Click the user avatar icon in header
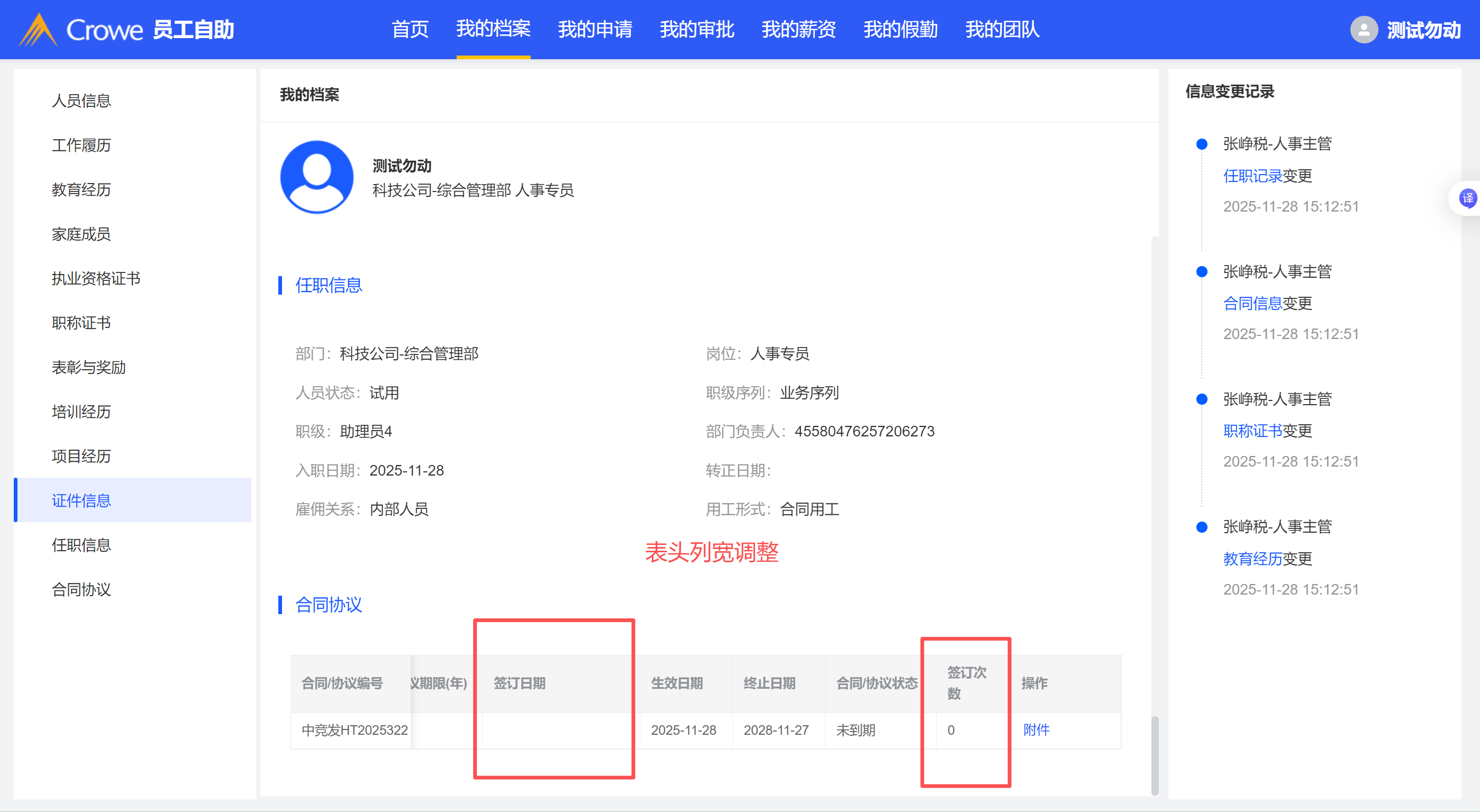This screenshot has height=812, width=1480. click(1364, 30)
